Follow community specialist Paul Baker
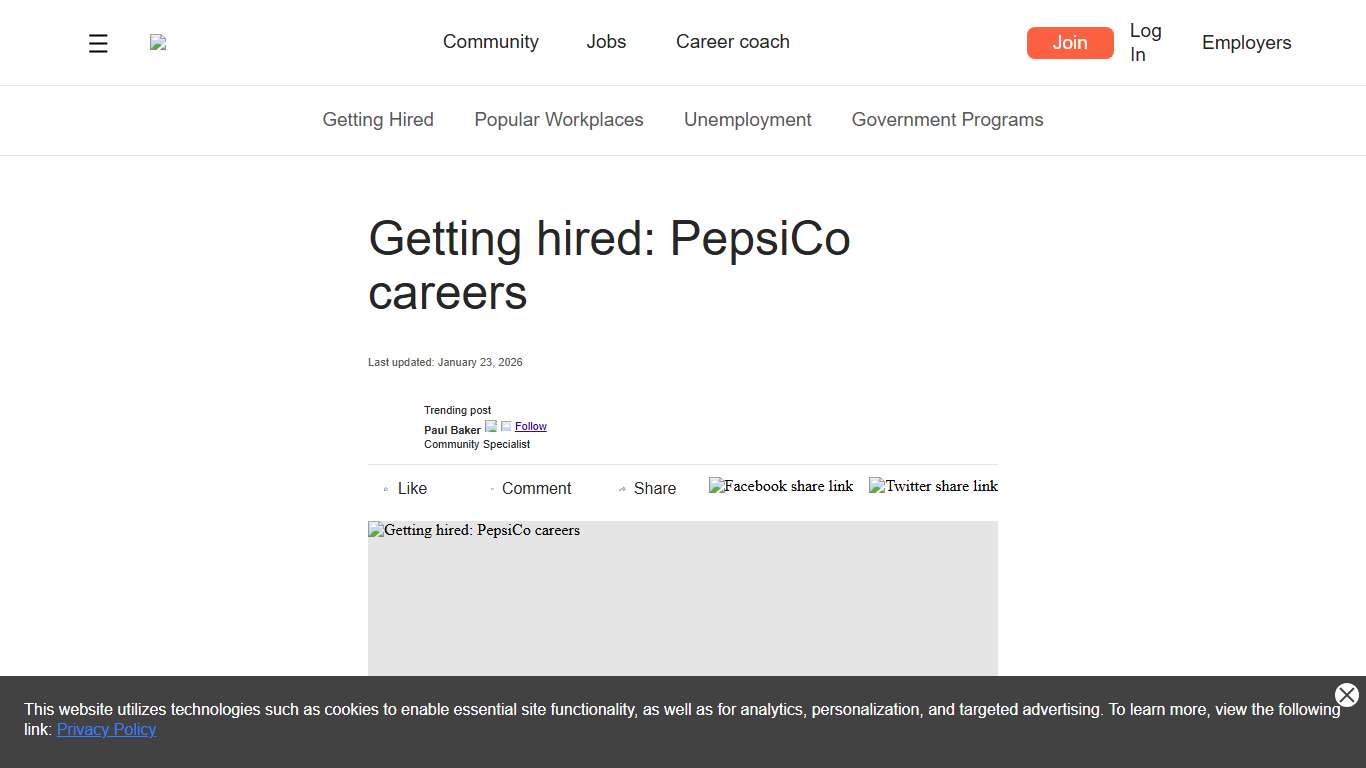 coord(530,426)
